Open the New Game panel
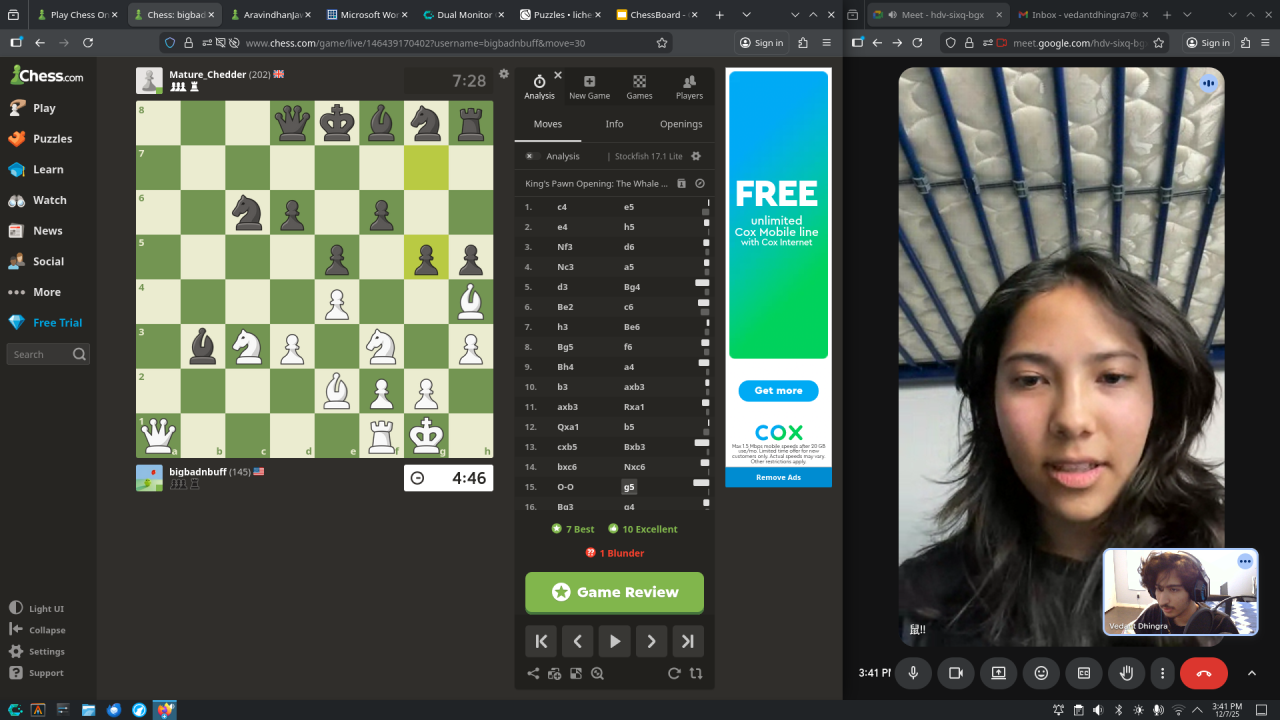This screenshot has width=1280, height=720. tap(589, 87)
